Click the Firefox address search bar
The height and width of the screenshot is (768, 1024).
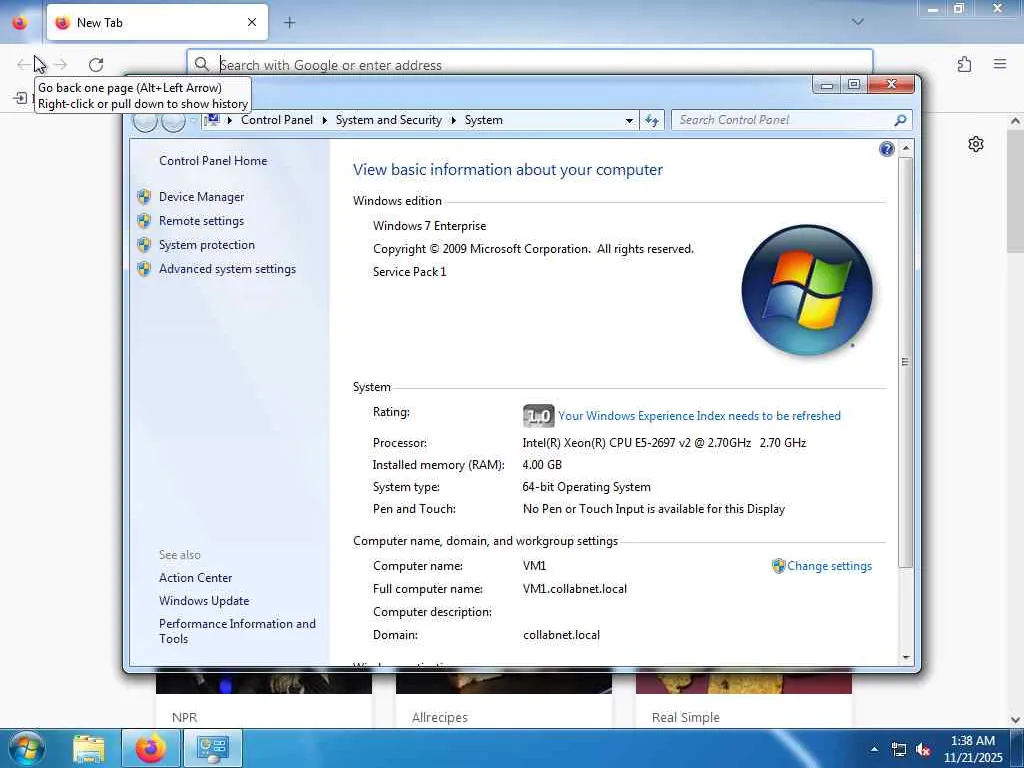[x=530, y=65]
